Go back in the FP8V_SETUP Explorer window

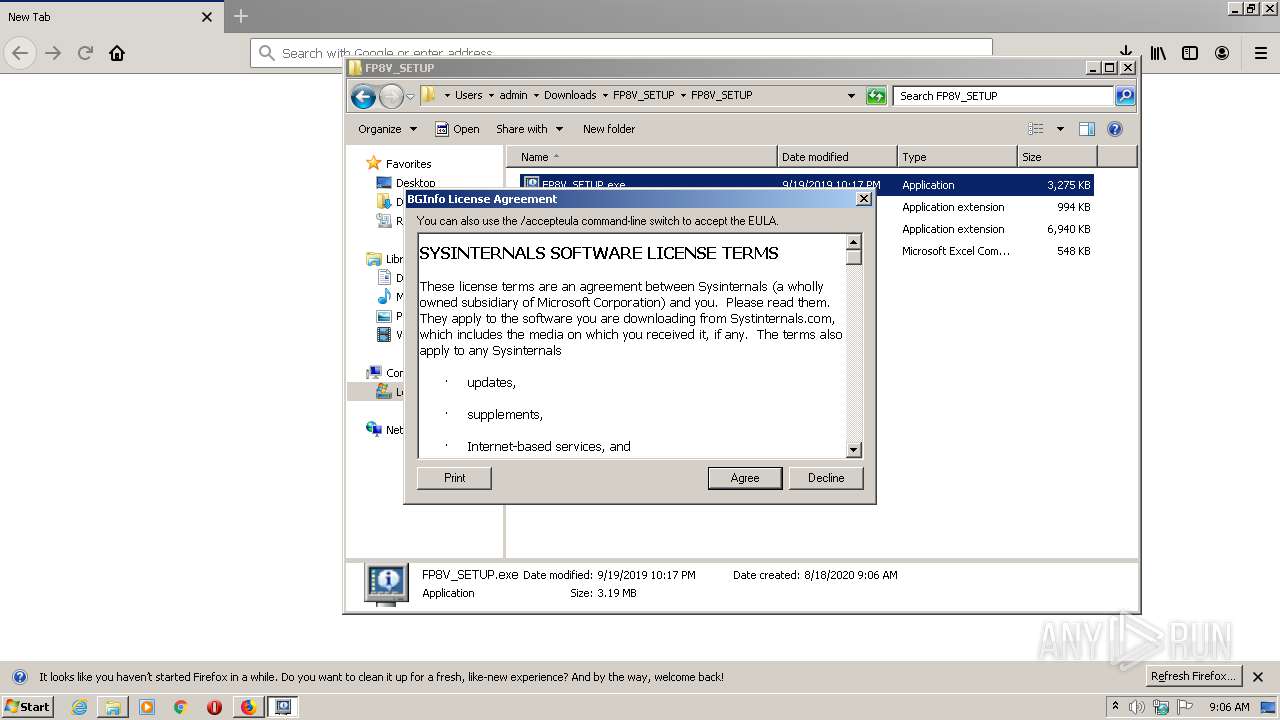point(364,96)
